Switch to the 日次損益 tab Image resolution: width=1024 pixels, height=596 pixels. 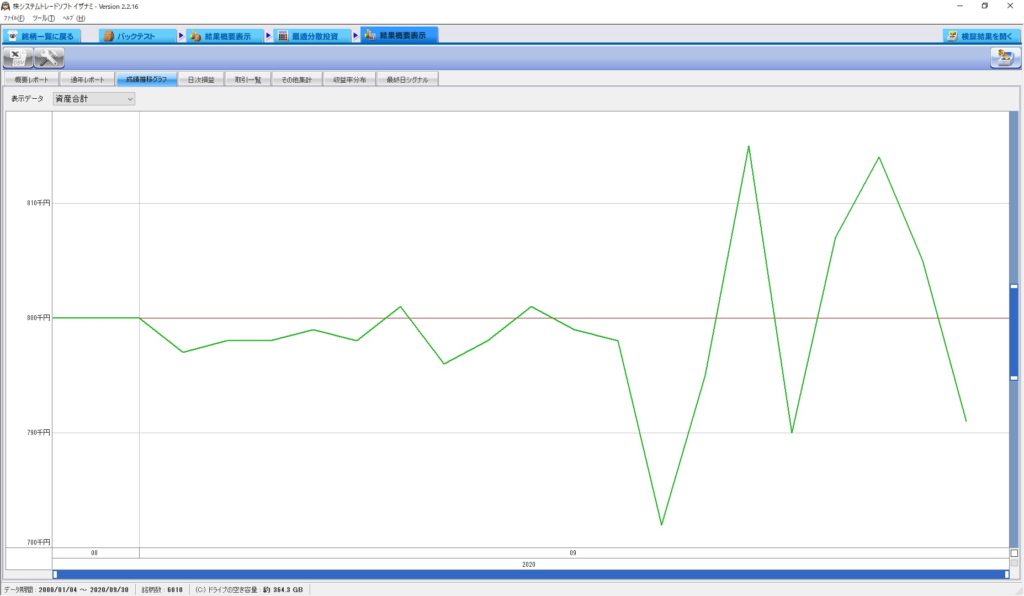point(201,79)
